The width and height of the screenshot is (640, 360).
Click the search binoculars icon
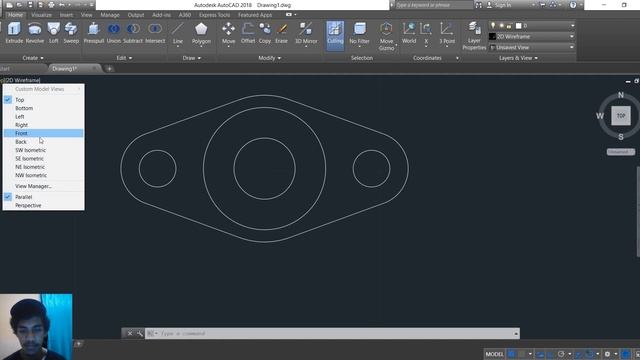[x=478, y=5]
